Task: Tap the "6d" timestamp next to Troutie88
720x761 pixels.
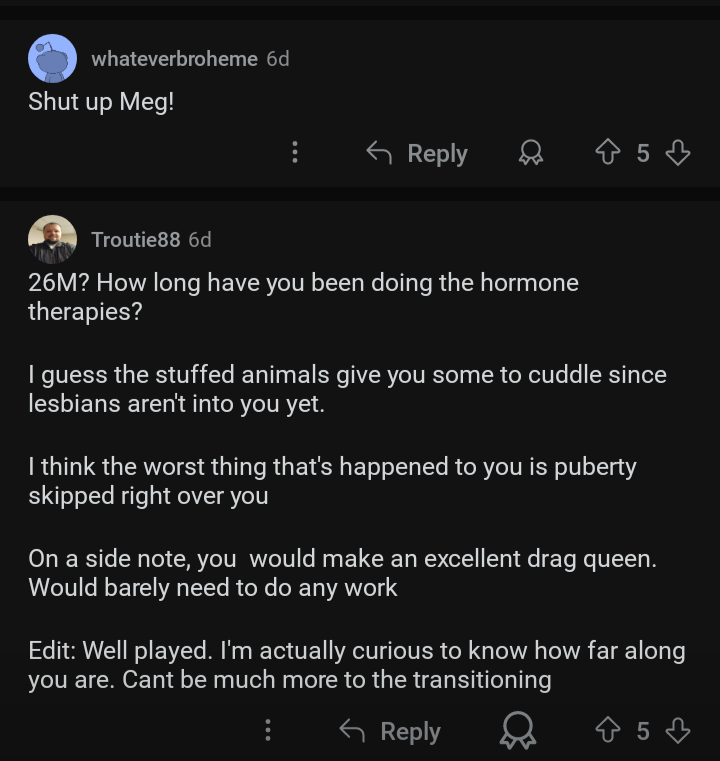Action: (200, 240)
